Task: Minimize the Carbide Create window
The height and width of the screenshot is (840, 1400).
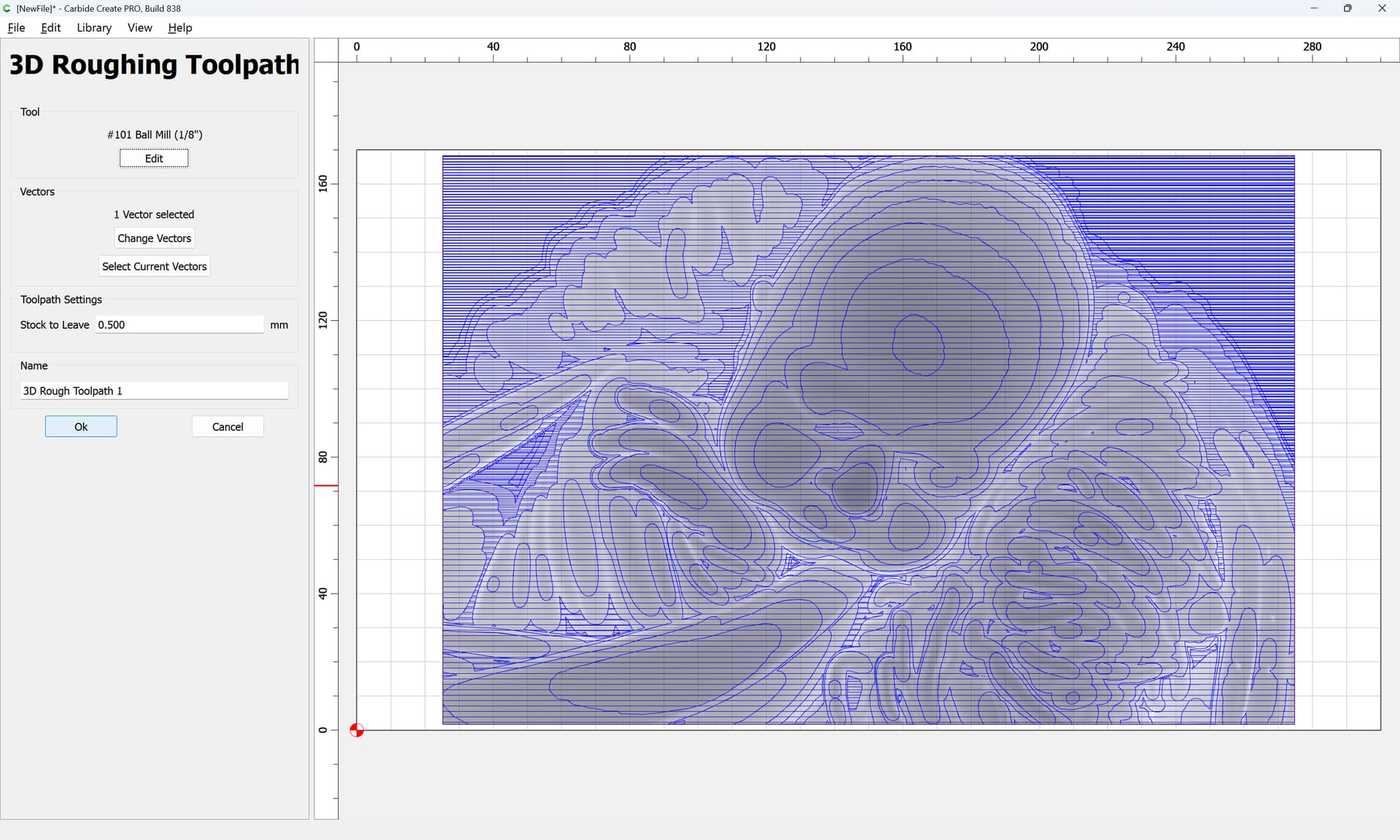Action: [1314, 8]
